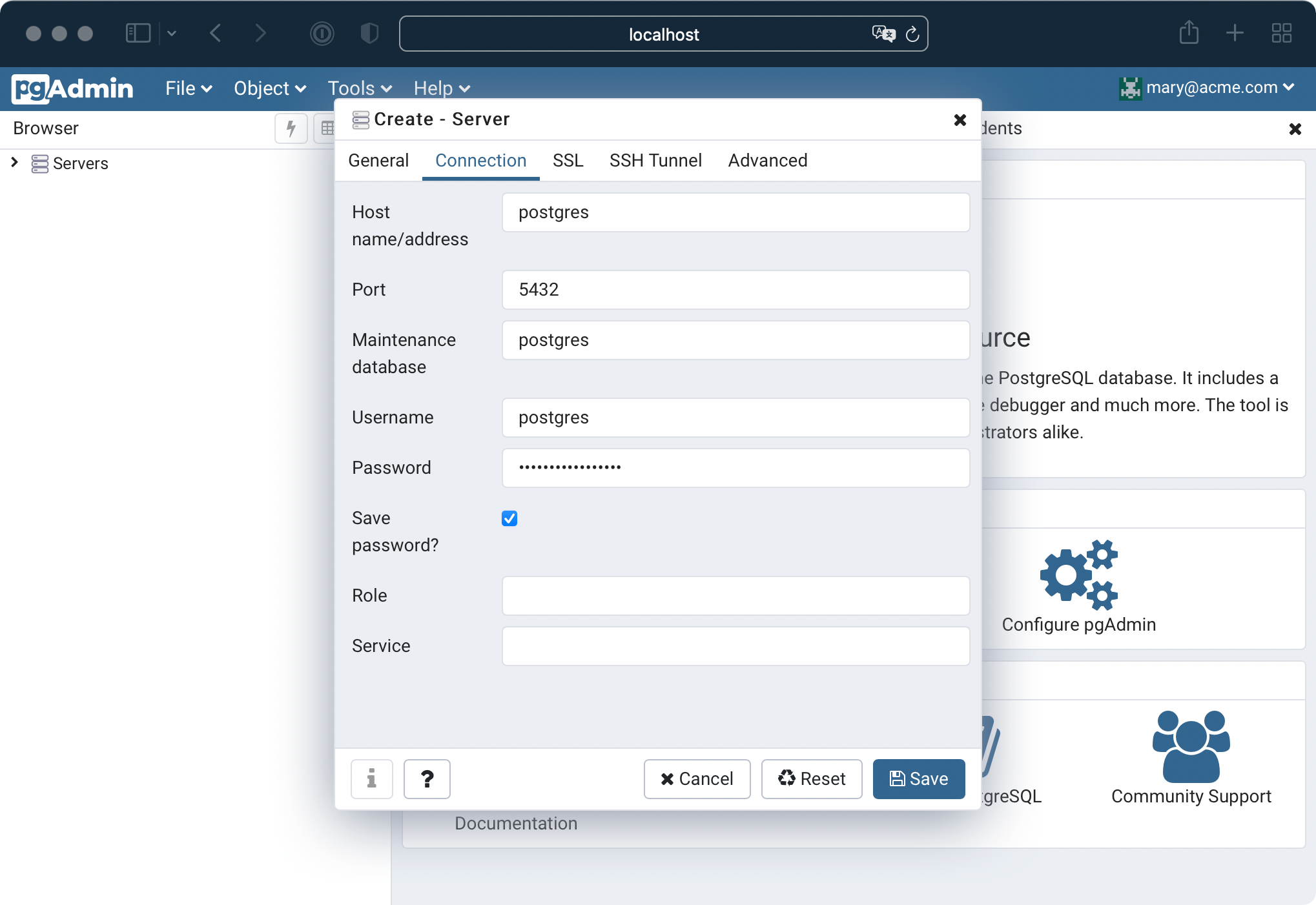The image size is (1316, 905).
Task: Close the Create - Server dialog
Action: point(960,120)
